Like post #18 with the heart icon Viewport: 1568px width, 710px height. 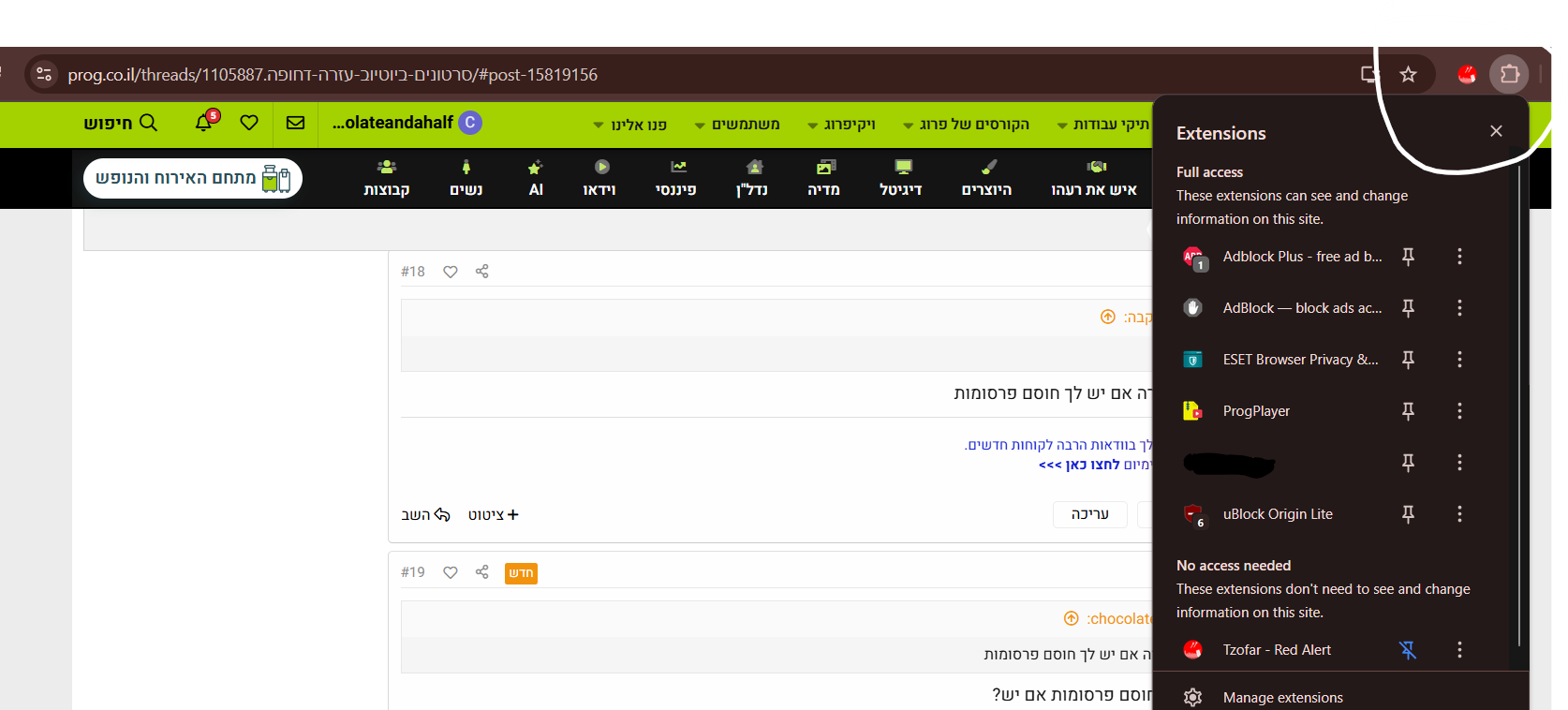(451, 272)
